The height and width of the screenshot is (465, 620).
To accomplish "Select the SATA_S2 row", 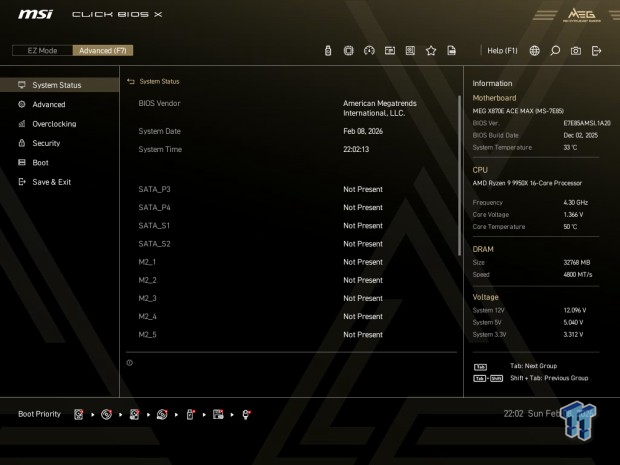I will click(292, 244).
